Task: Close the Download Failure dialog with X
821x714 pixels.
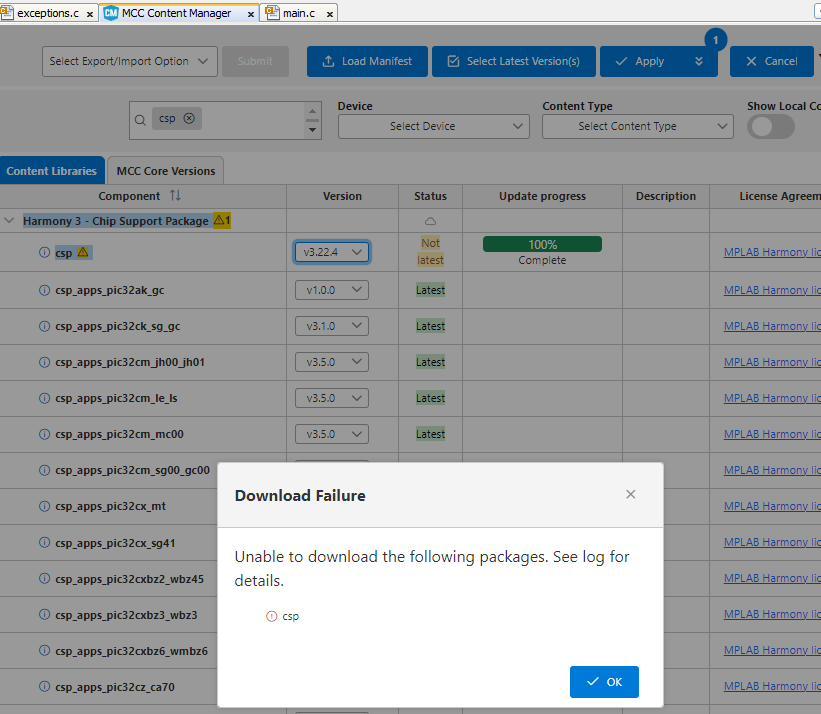Action: [x=630, y=495]
